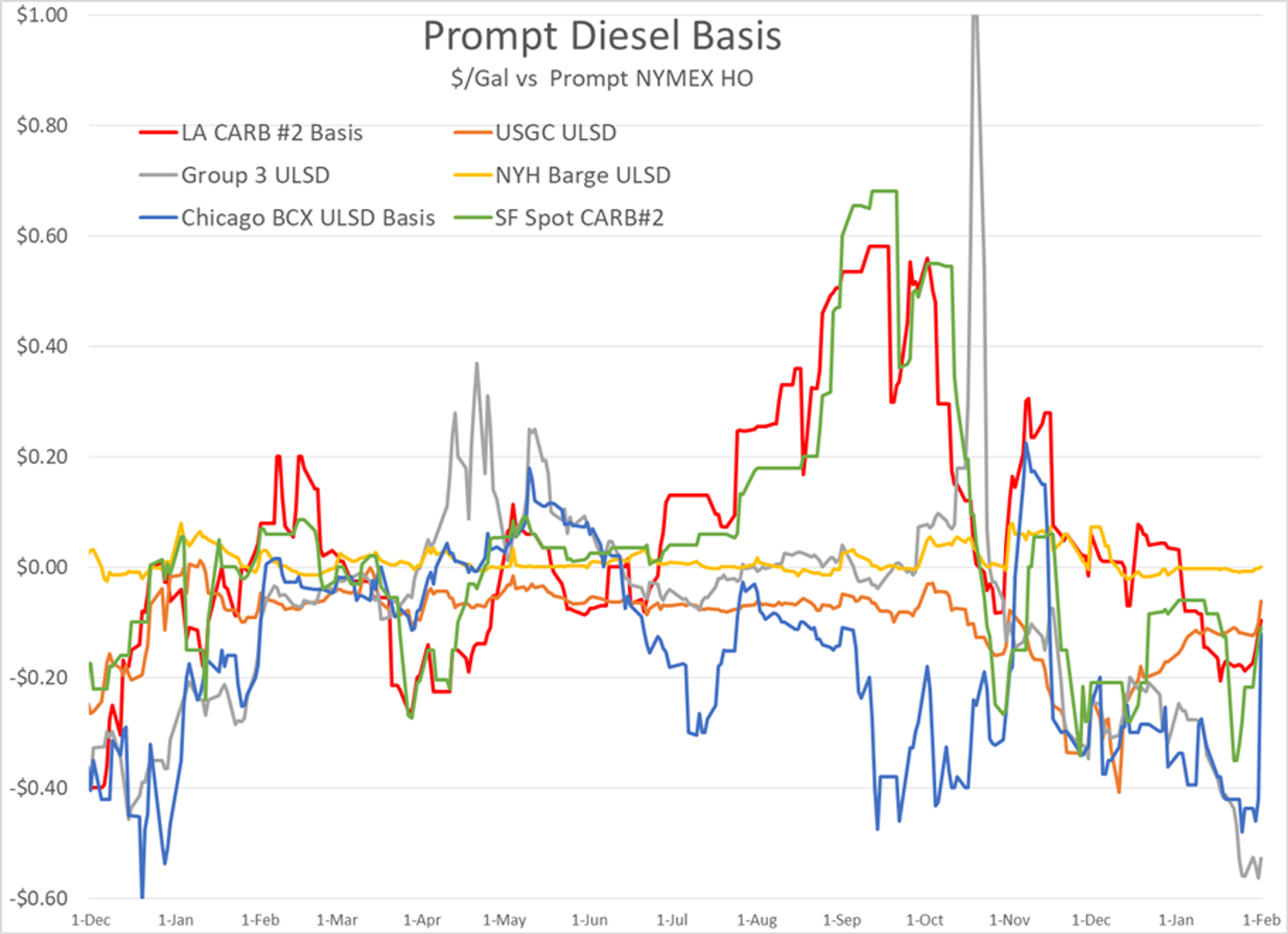Click the green SF Spot legend line swatch
The image size is (1288, 934).
coord(473,218)
